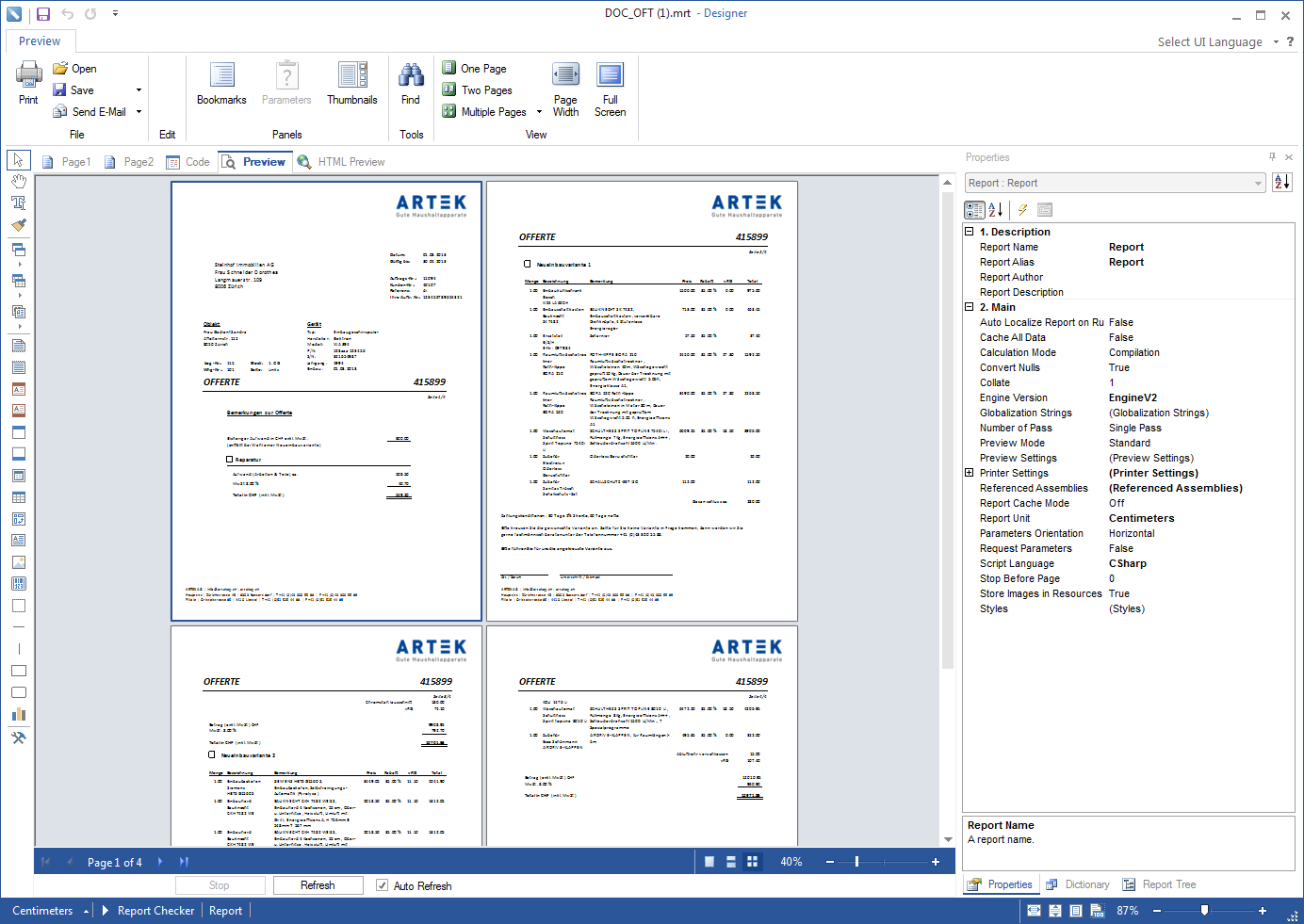The height and width of the screenshot is (924, 1304).
Task: Enter Full Screen preview mode
Action: [610, 89]
